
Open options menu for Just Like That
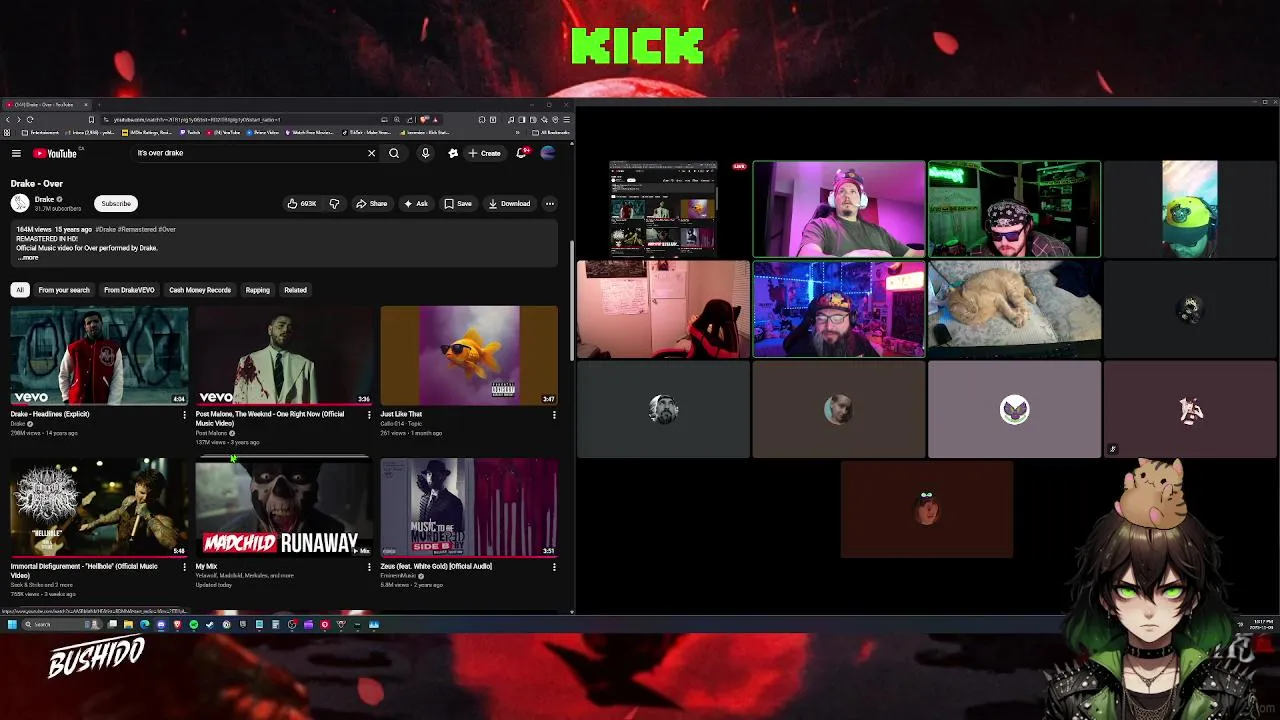(554, 414)
